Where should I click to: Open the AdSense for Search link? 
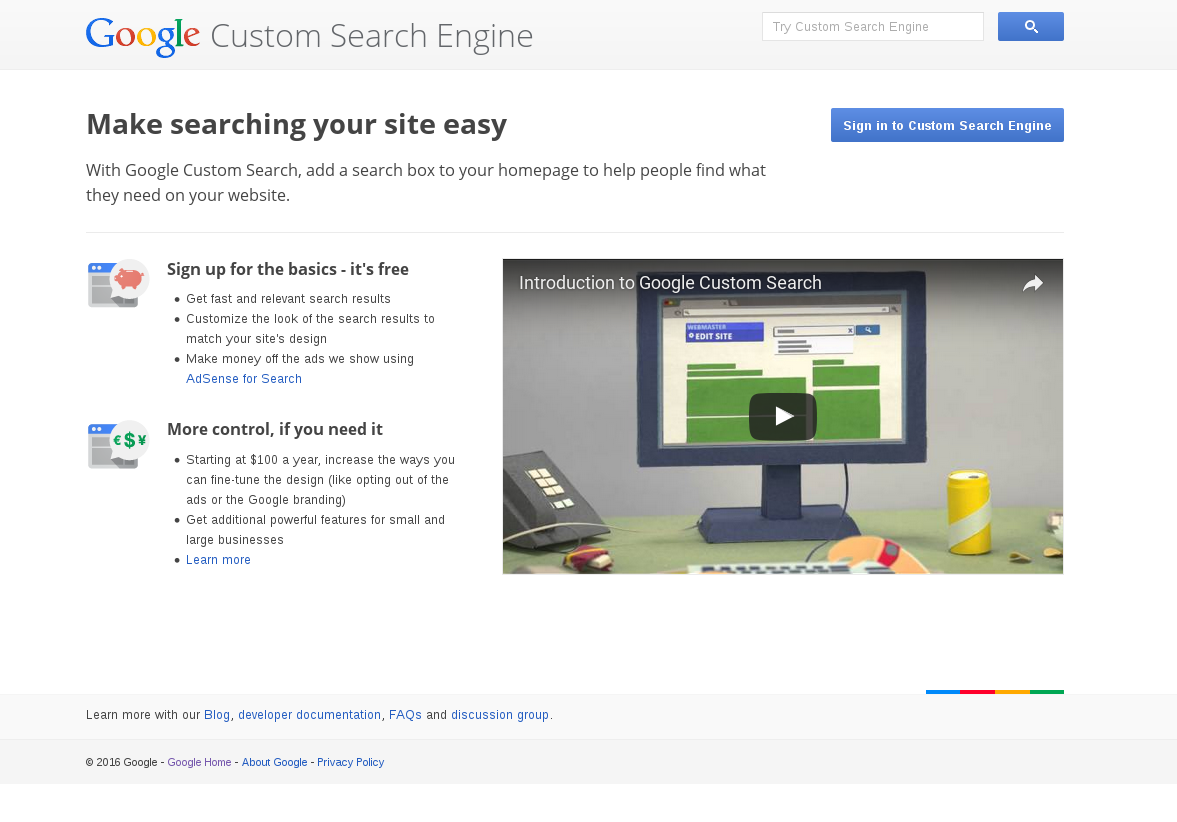(244, 379)
